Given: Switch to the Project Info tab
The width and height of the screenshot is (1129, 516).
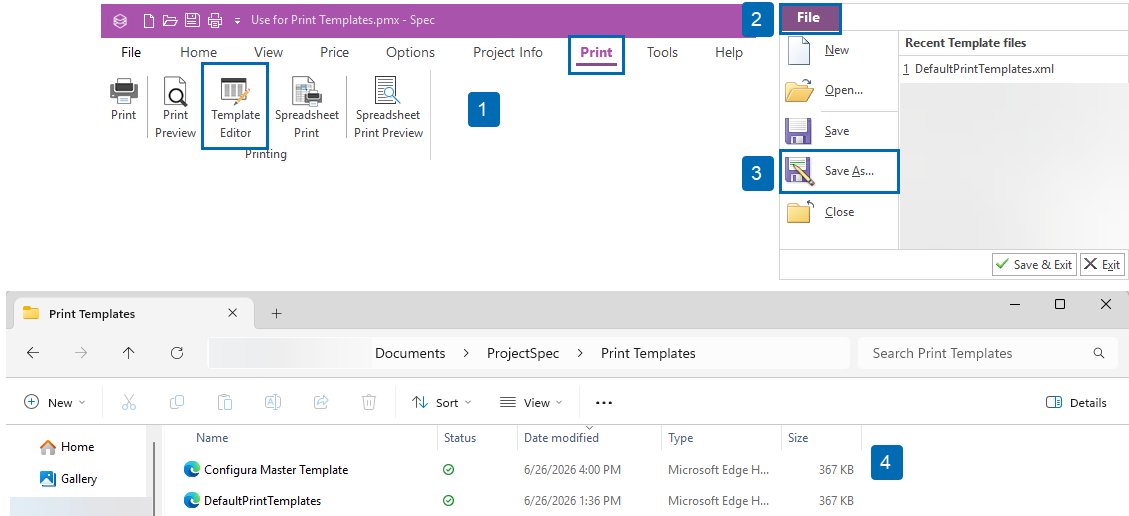Looking at the screenshot, I should [x=508, y=53].
